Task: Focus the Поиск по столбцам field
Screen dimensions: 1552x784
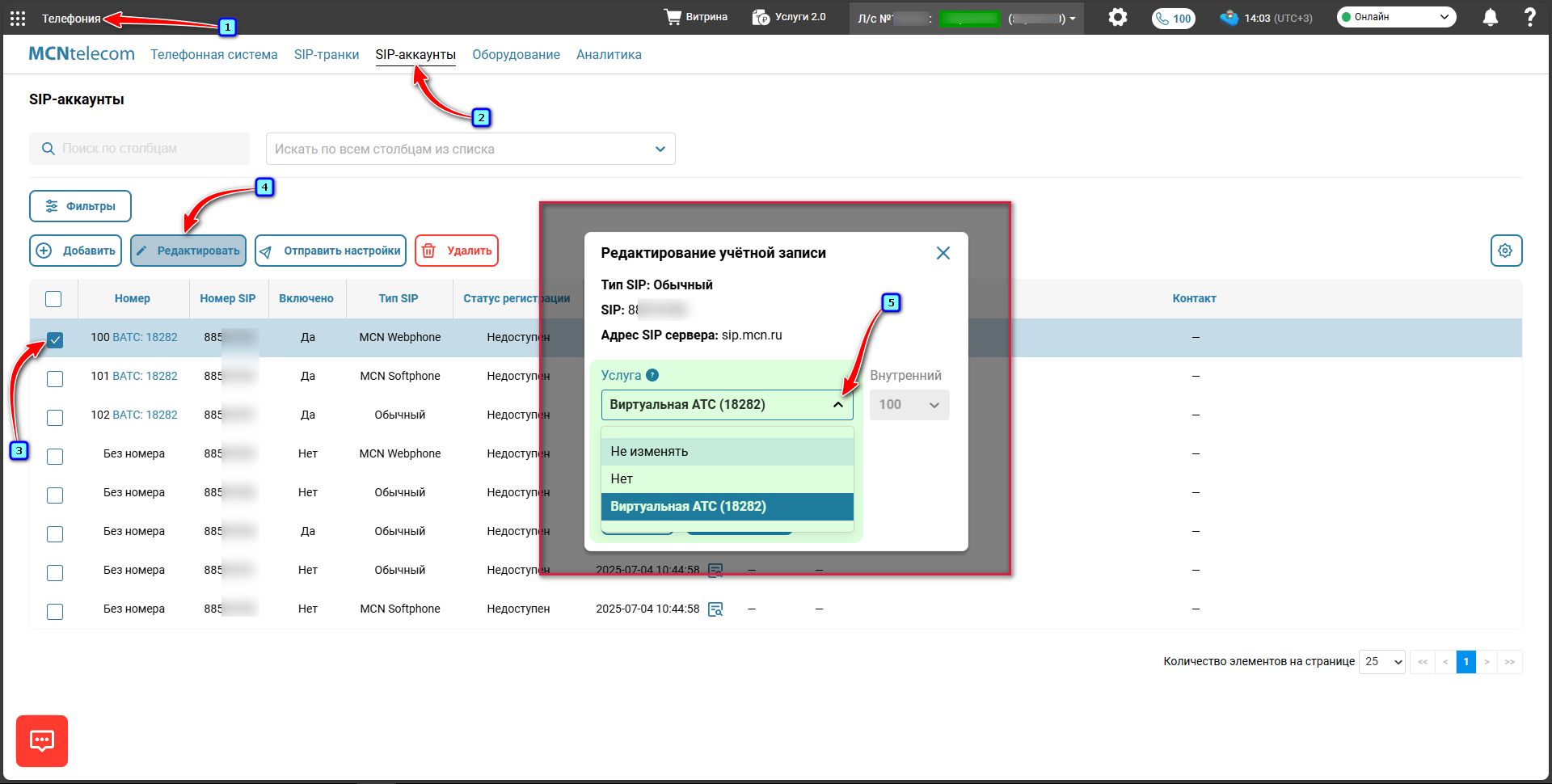Action: (139, 149)
